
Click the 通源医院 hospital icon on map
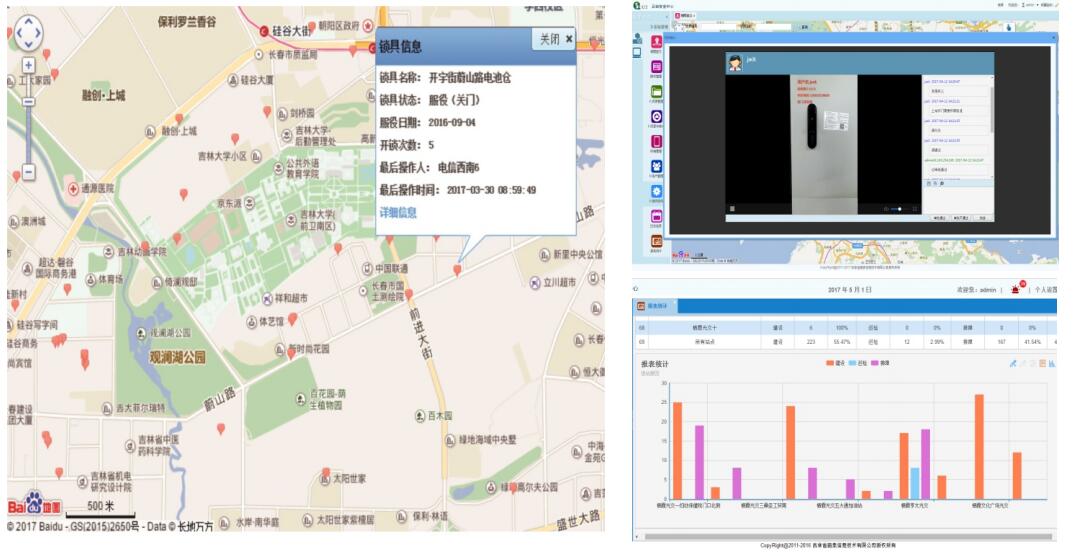click(x=73, y=188)
